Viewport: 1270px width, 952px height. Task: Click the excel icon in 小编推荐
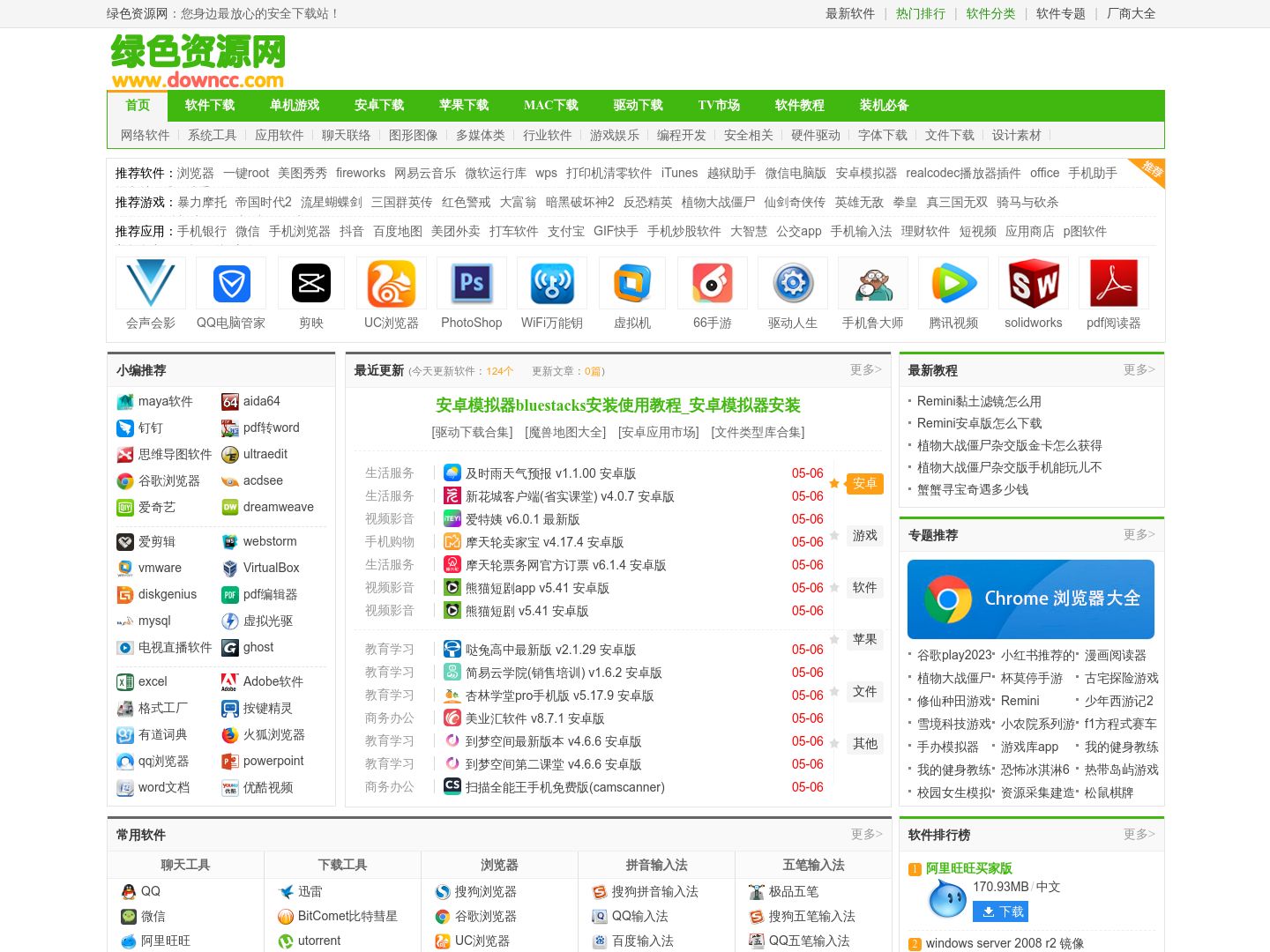(x=125, y=682)
